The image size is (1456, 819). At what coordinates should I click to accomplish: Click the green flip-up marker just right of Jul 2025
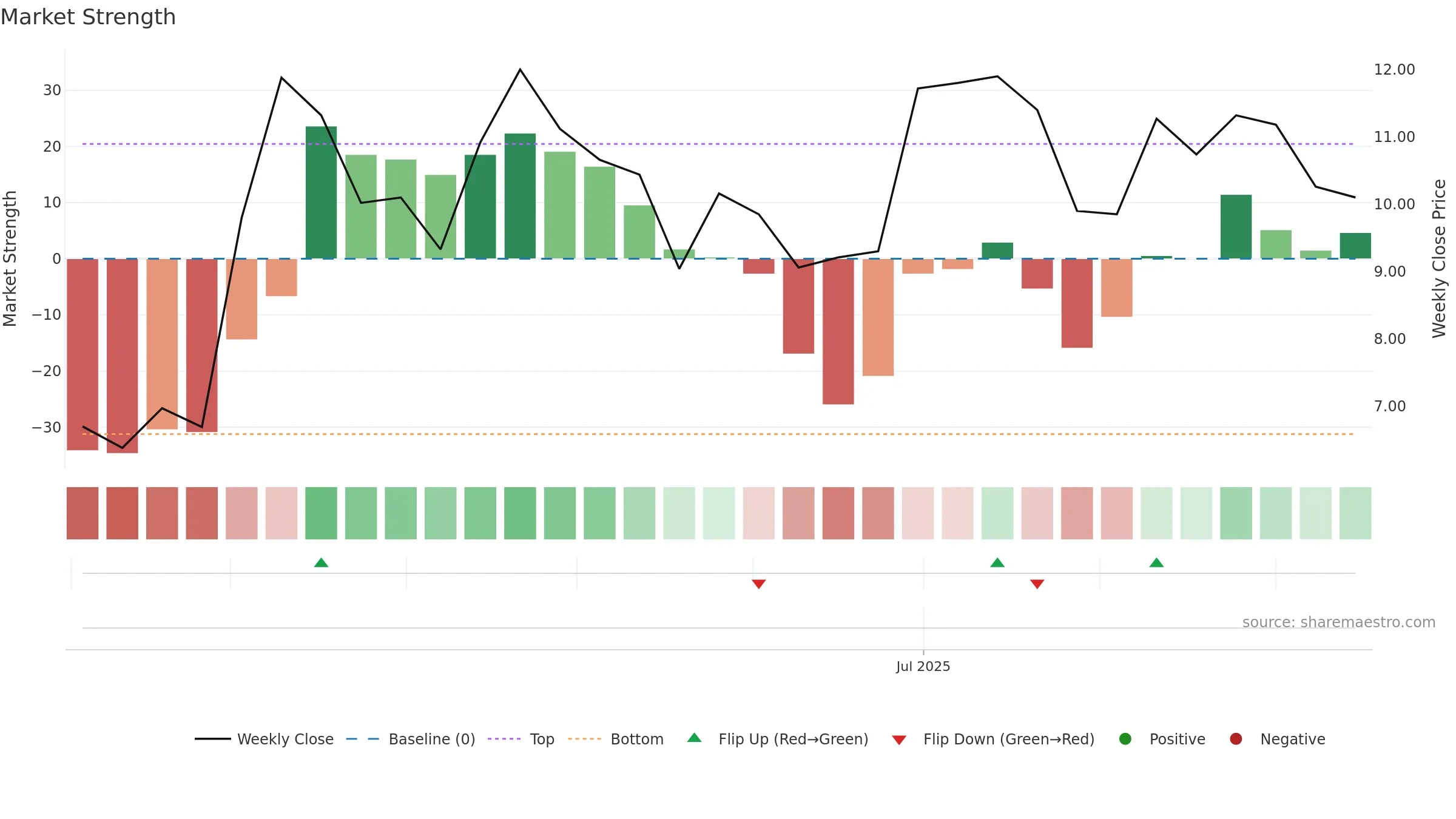pos(997,562)
